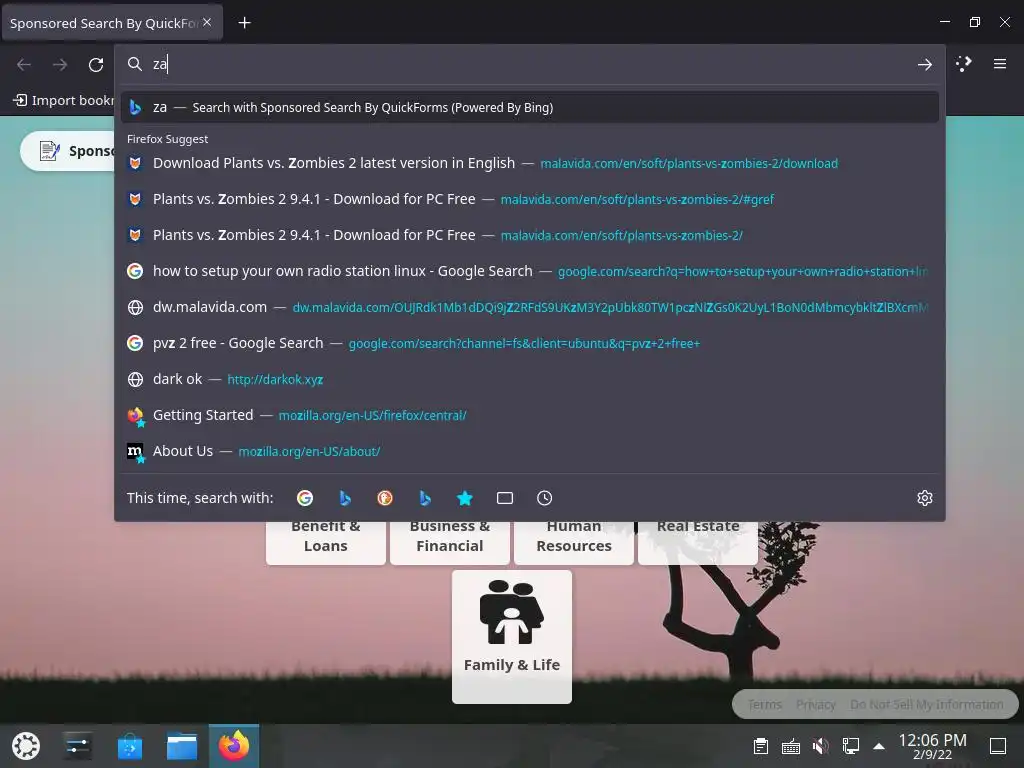The width and height of the screenshot is (1024, 768).
Task: Open the dw.malavida.com suggestion
Action: [x=530, y=307]
